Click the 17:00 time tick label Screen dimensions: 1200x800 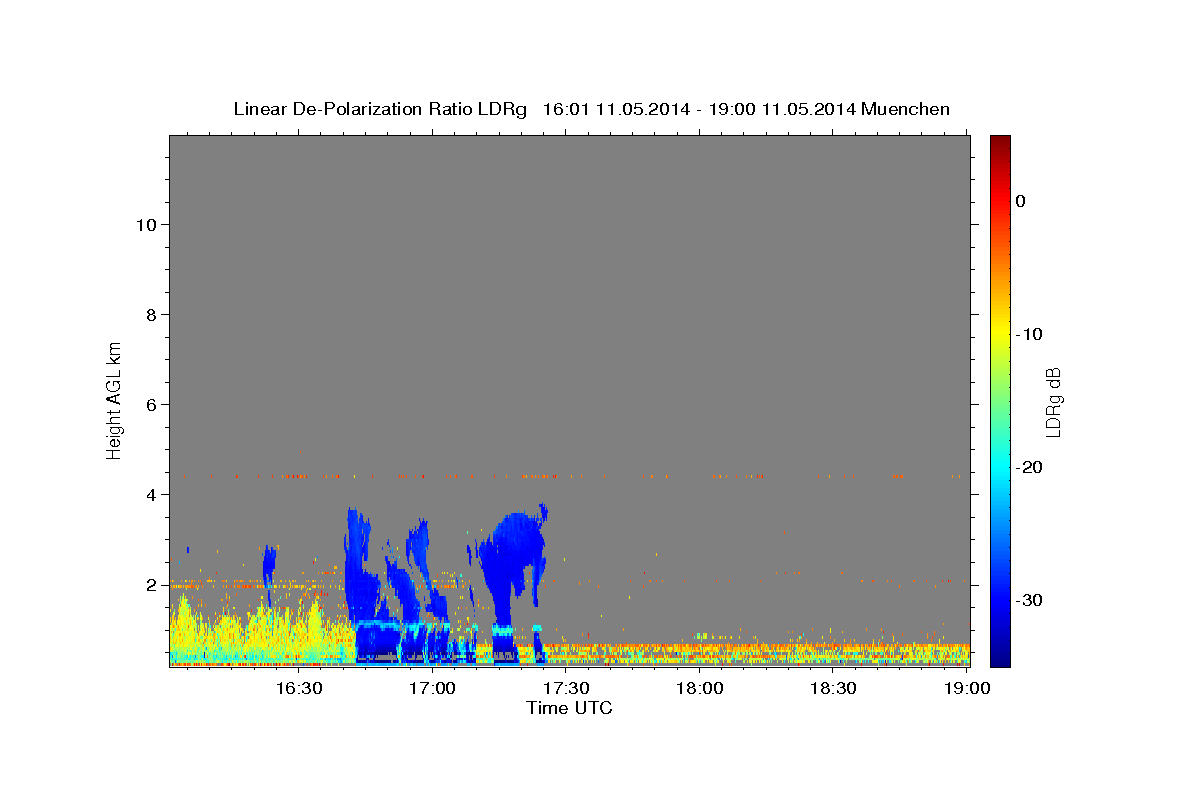[433, 688]
